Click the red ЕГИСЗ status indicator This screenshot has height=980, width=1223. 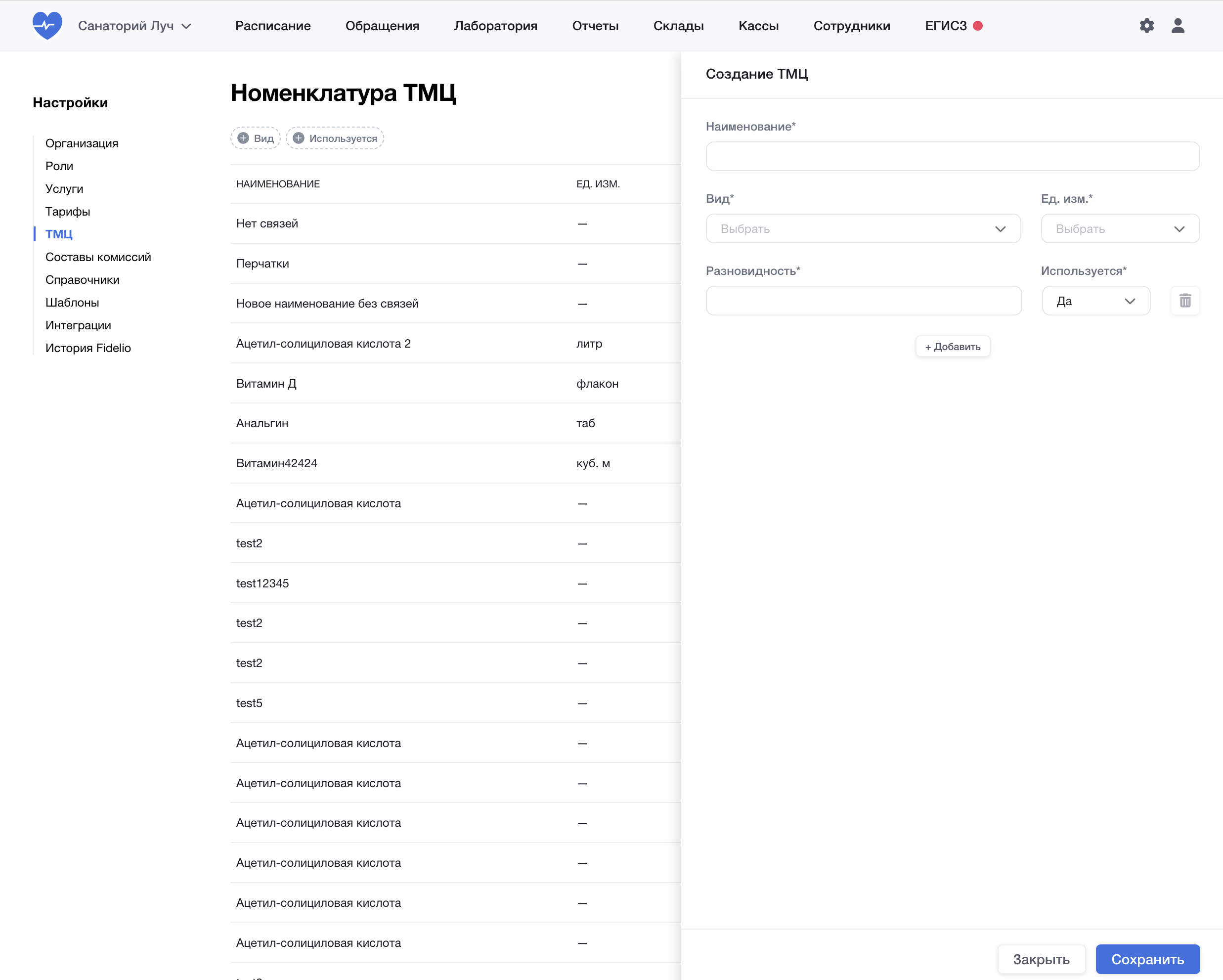[x=978, y=26]
